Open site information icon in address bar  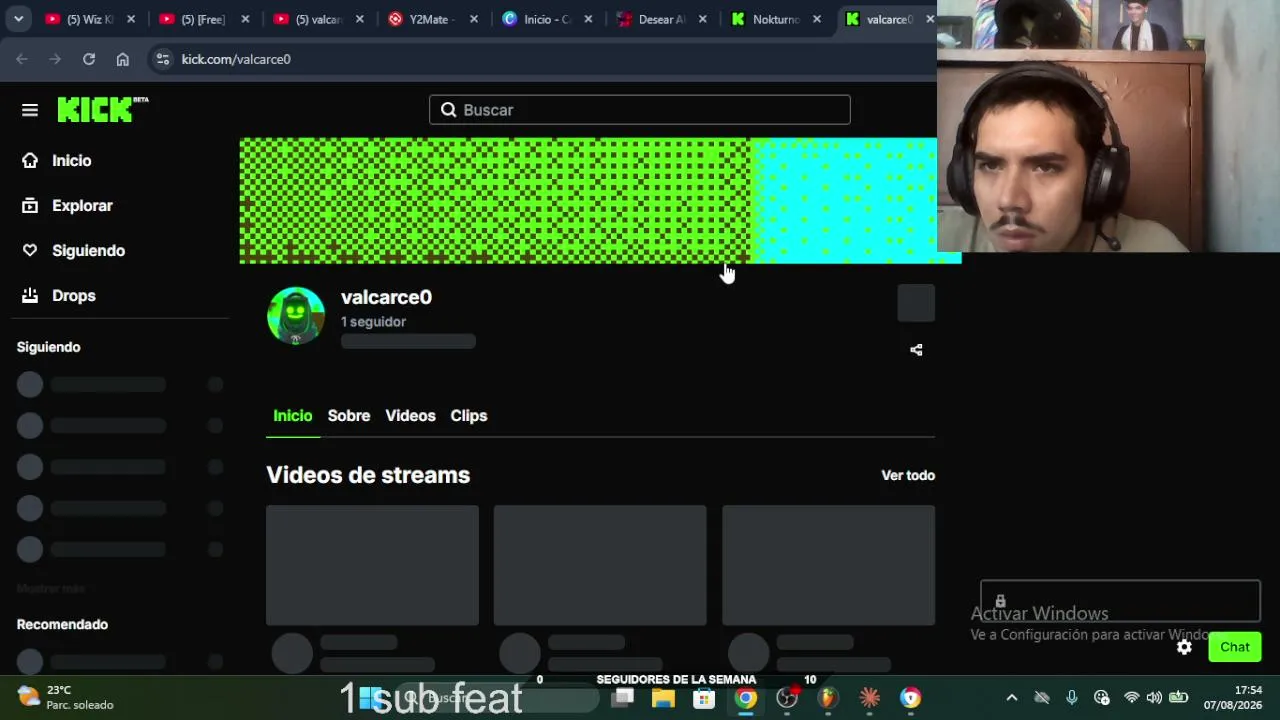click(x=163, y=59)
